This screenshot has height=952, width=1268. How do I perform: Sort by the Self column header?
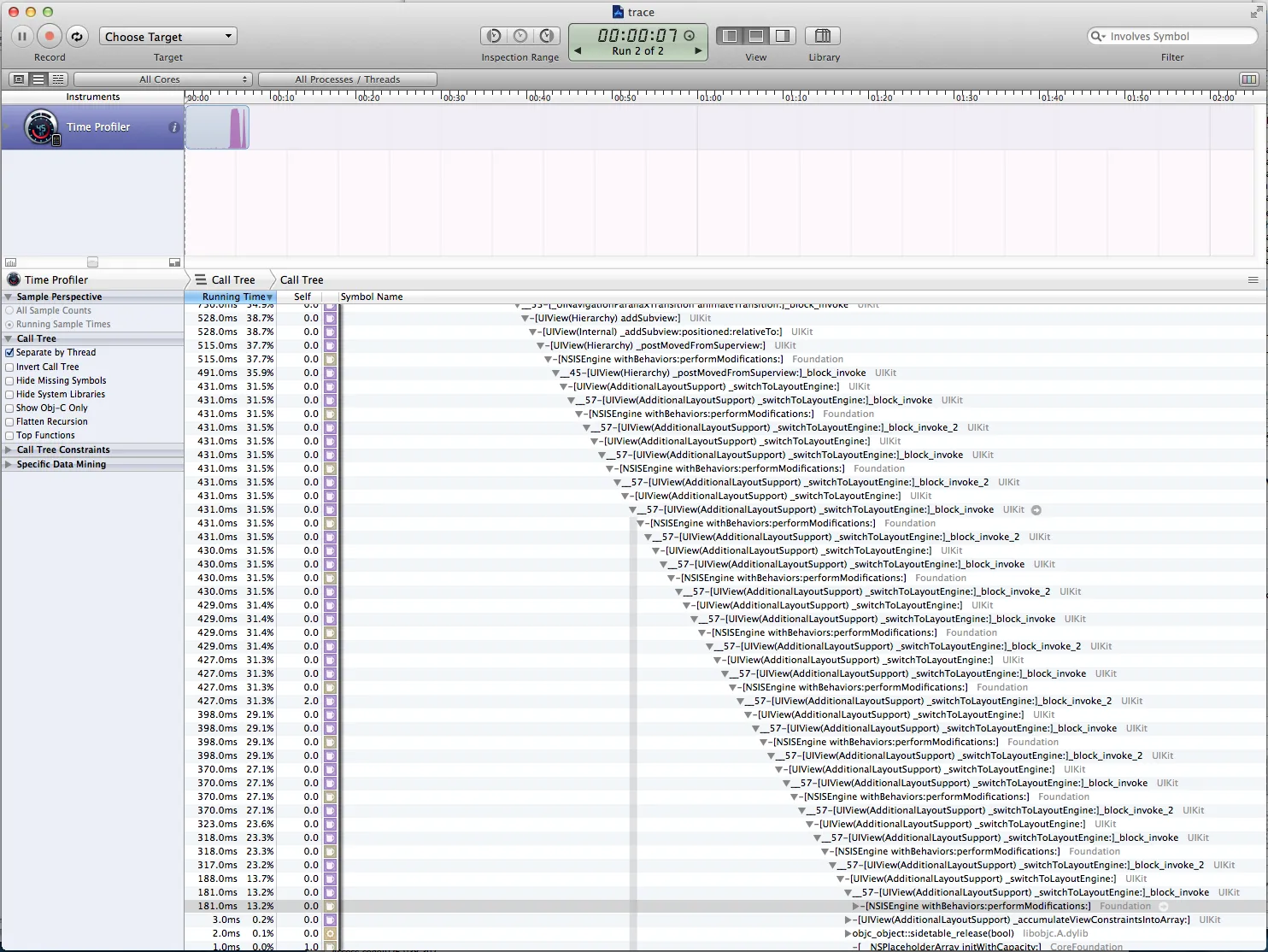[302, 297]
